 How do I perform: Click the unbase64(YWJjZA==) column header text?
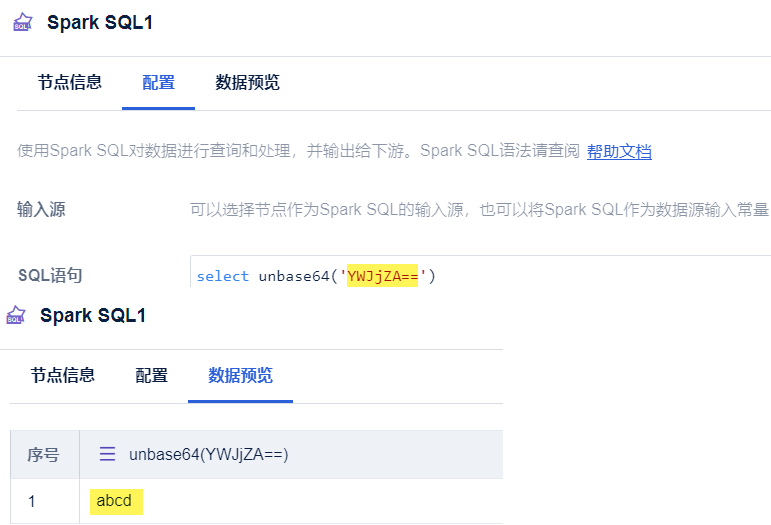208,455
